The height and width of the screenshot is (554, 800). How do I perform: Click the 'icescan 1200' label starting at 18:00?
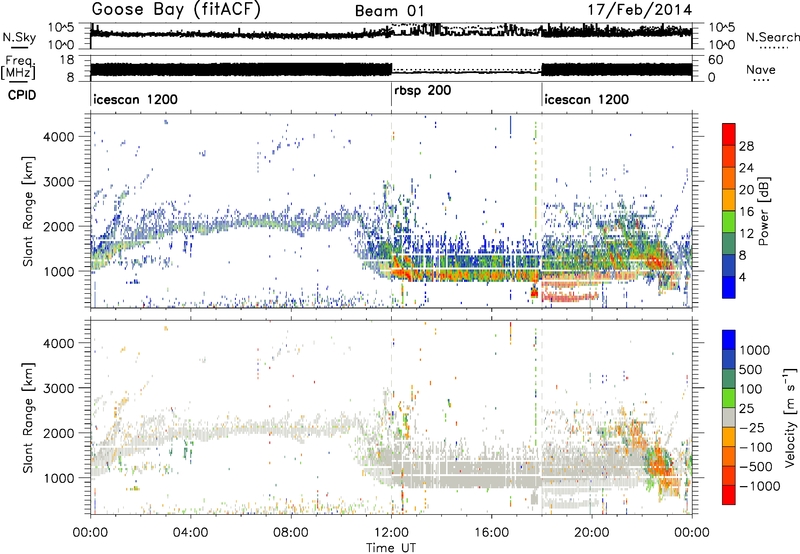(x=586, y=99)
